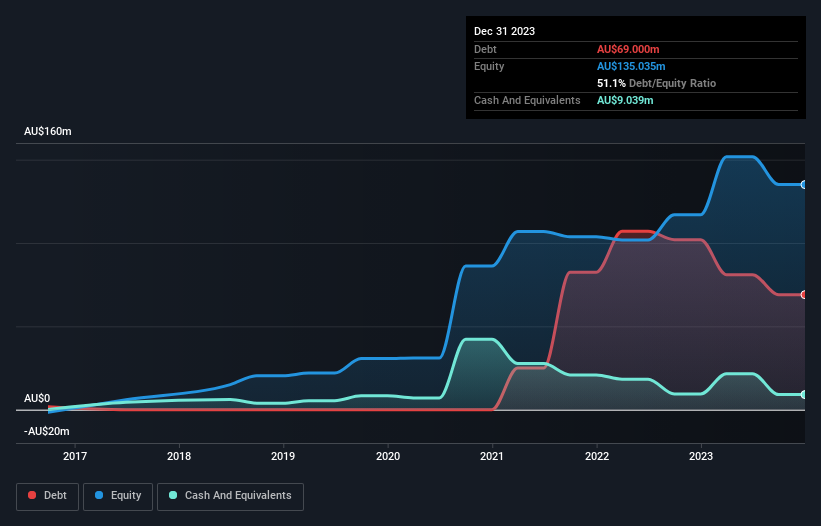The image size is (821, 526).
Task: Click the AU$0 y-axis label
Action: pyautogui.click(x=37, y=398)
